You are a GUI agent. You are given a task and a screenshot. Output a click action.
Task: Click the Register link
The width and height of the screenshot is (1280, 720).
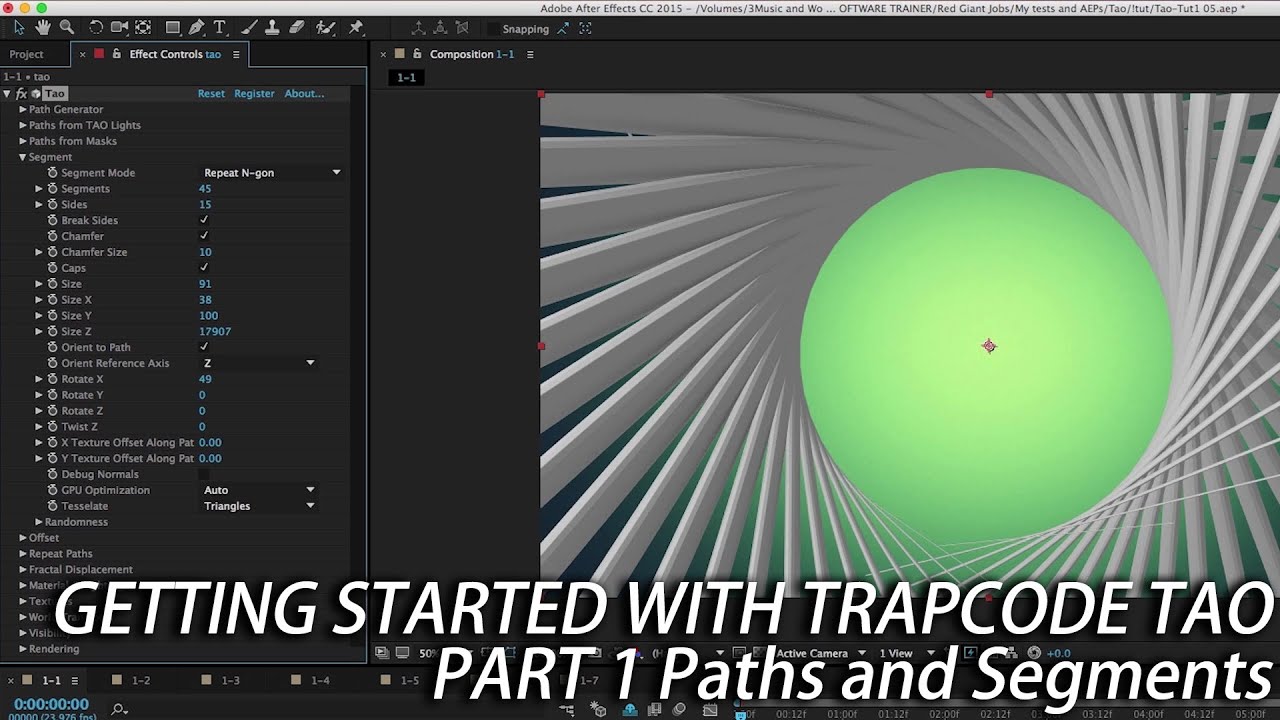point(254,93)
